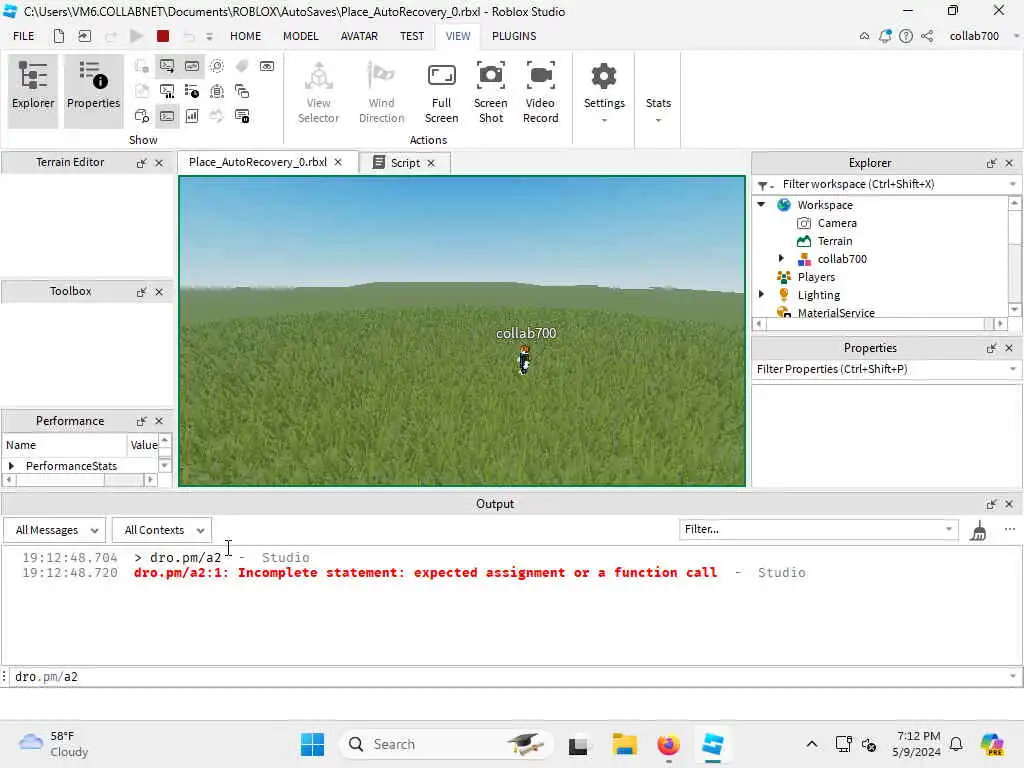The width and height of the screenshot is (1024, 768).
Task: Switch to the AVATAR ribbon tab
Action: pos(359,36)
